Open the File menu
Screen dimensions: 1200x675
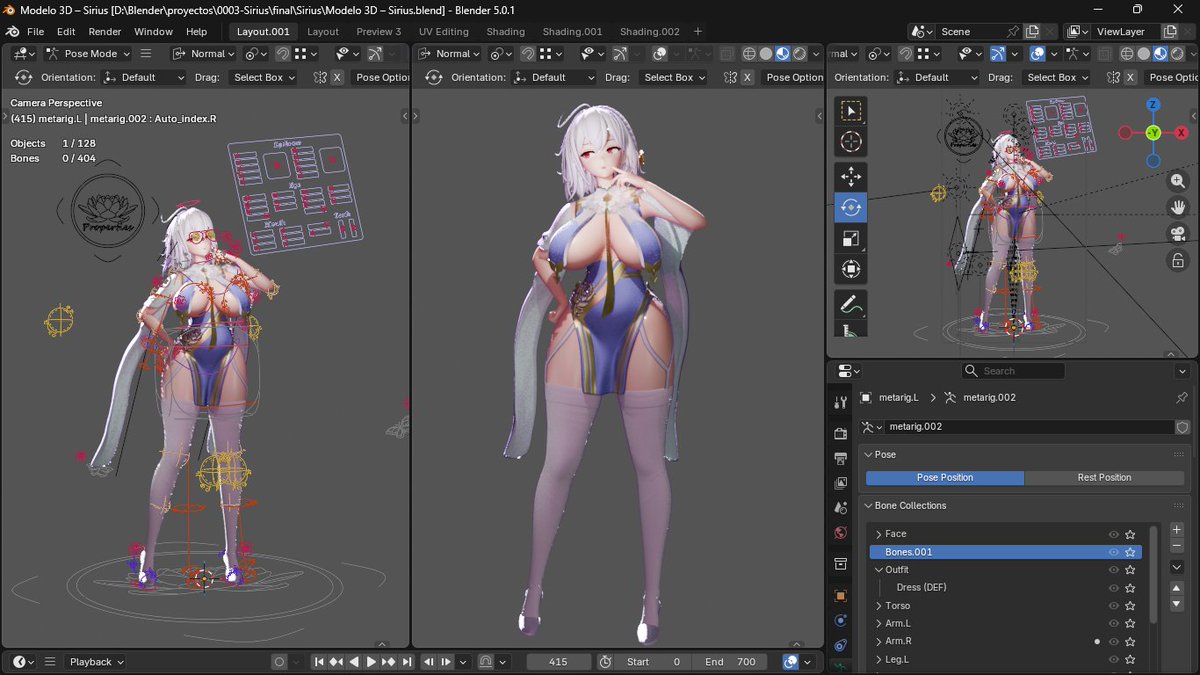pos(35,31)
